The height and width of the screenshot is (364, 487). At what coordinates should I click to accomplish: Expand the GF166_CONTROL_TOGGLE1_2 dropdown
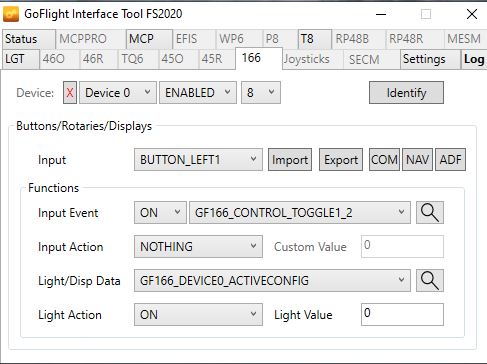pos(300,213)
